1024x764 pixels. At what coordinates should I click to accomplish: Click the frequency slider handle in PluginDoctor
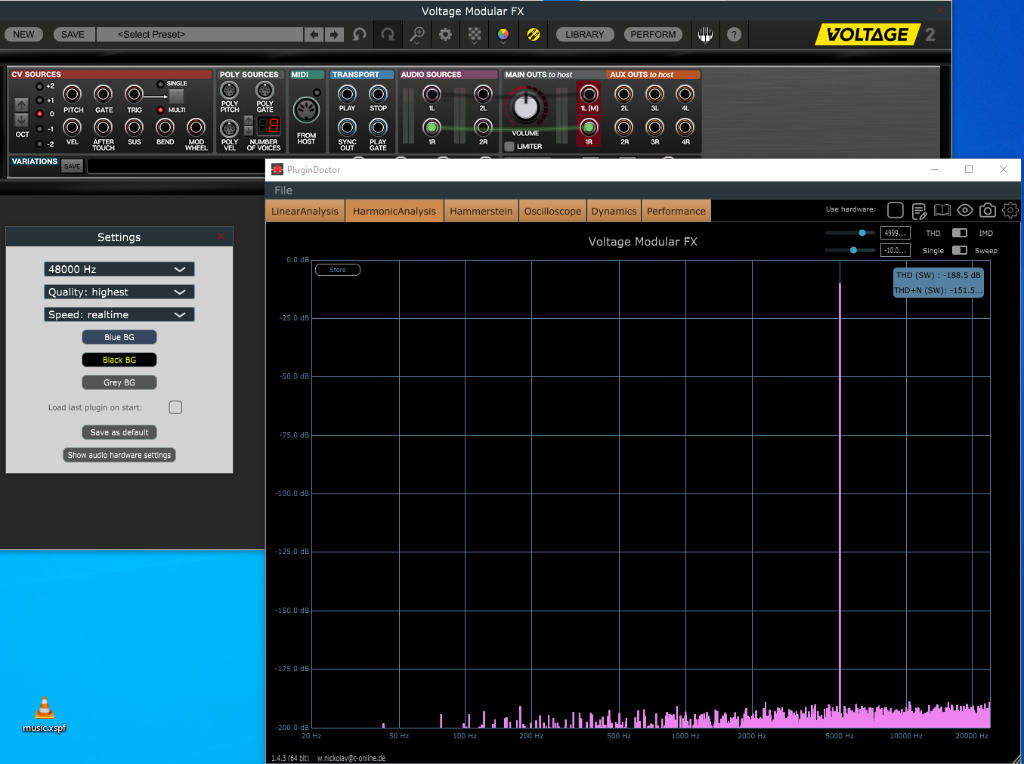pyautogui.click(x=862, y=233)
